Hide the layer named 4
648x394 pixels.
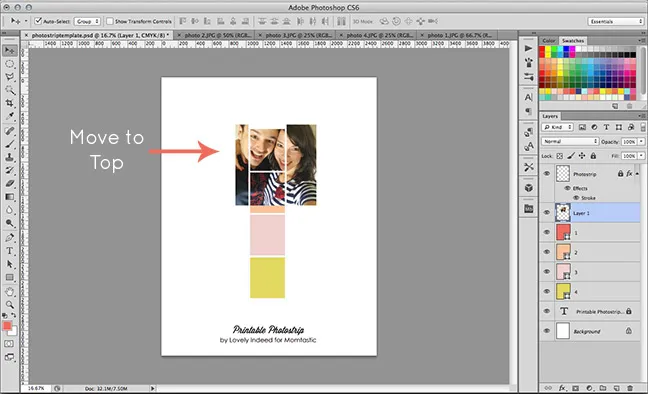[546, 291]
